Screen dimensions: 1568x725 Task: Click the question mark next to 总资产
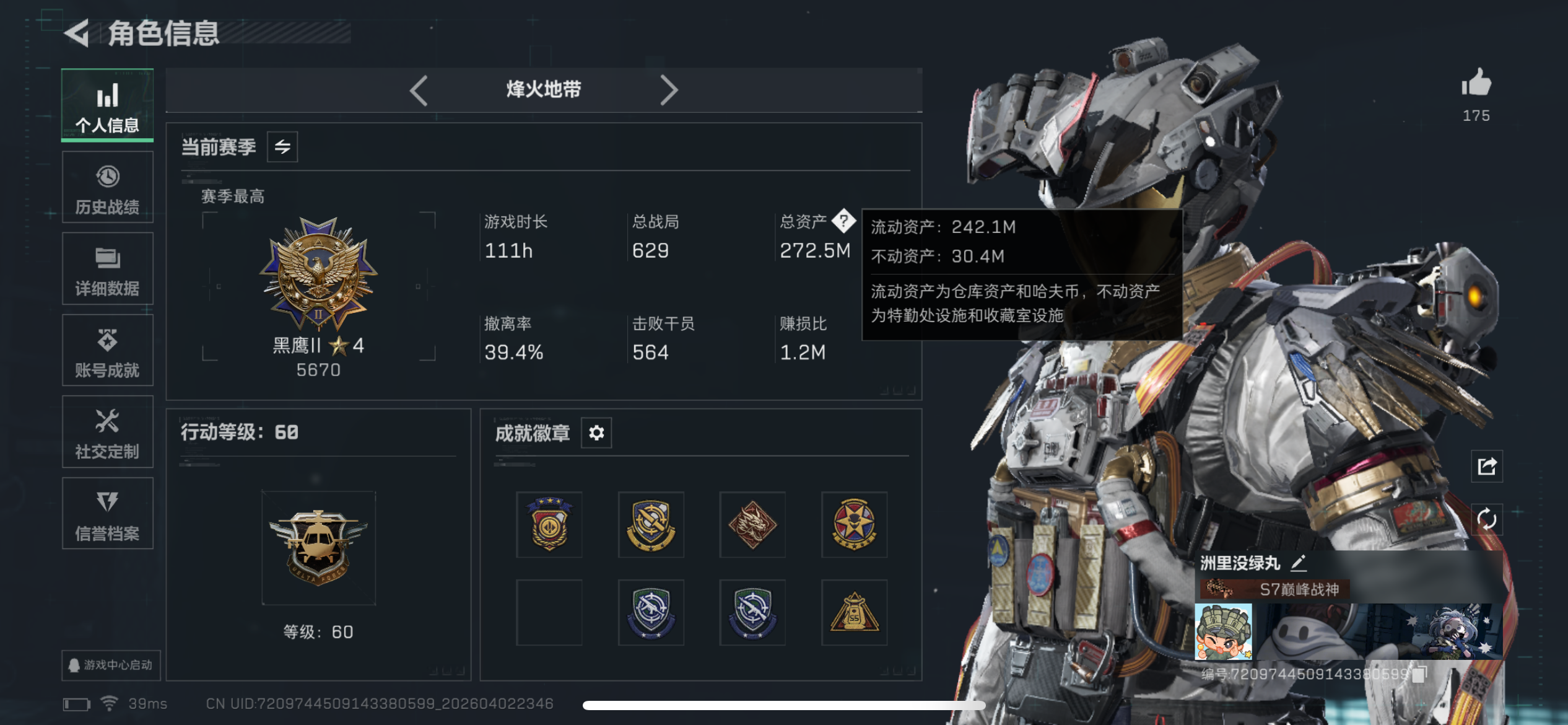point(843,220)
